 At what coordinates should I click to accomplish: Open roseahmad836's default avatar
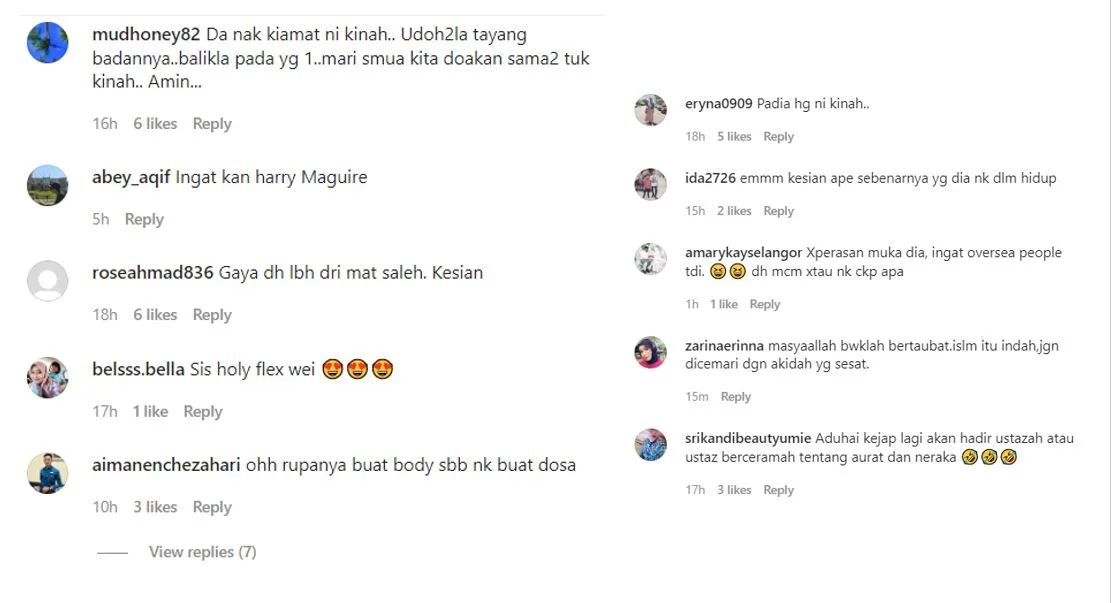click(x=47, y=281)
